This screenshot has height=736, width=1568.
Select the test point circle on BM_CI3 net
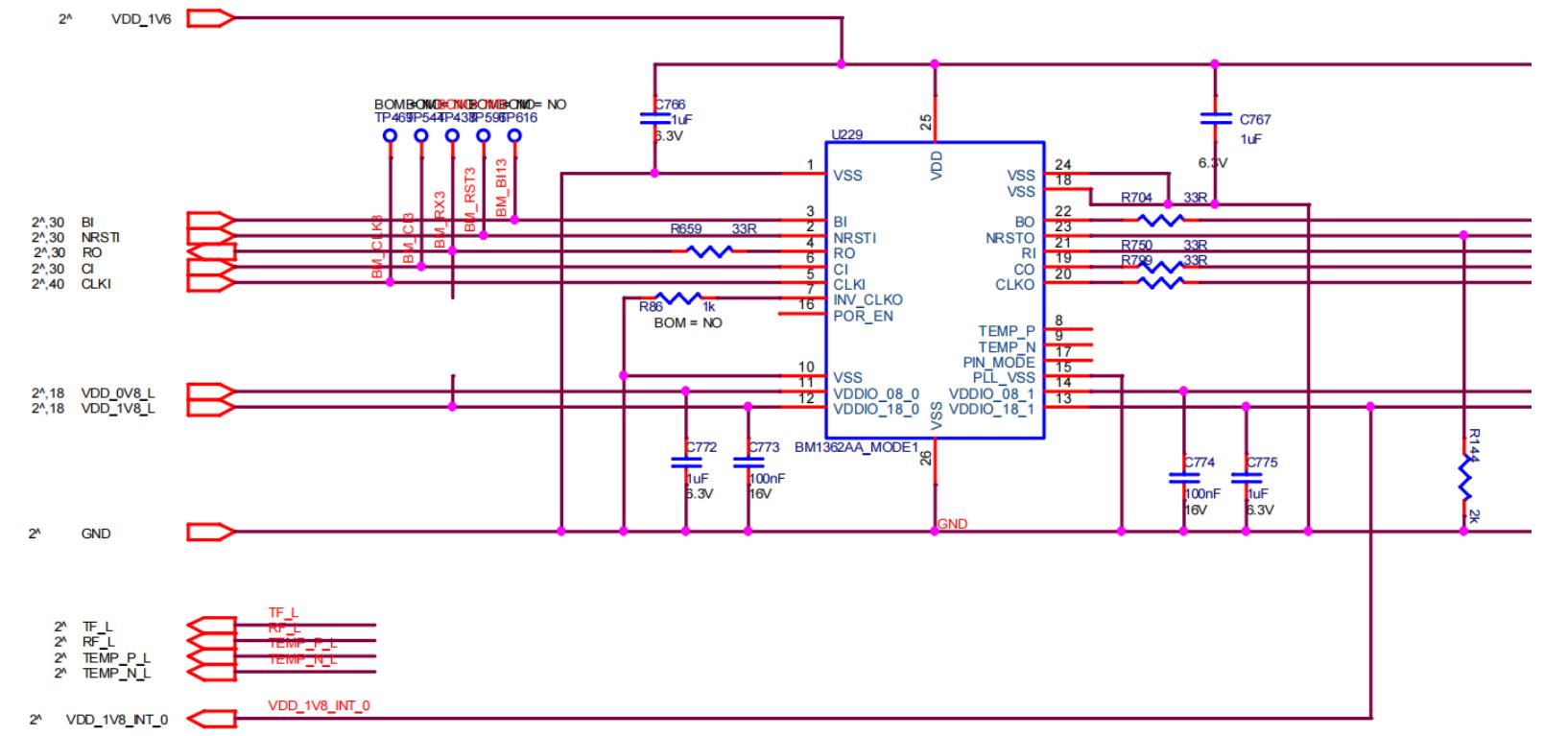click(x=420, y=135)
